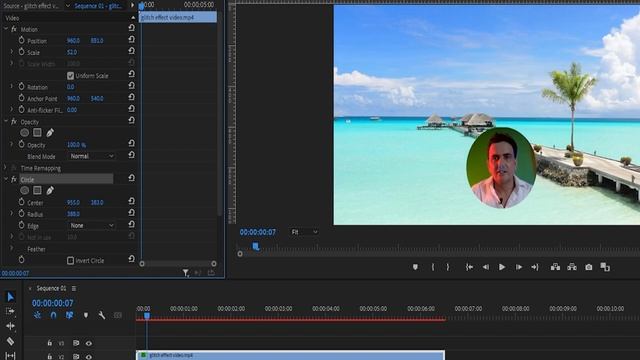Expand the Scale parameter
The image size is (640, 360).
point(11,52)
